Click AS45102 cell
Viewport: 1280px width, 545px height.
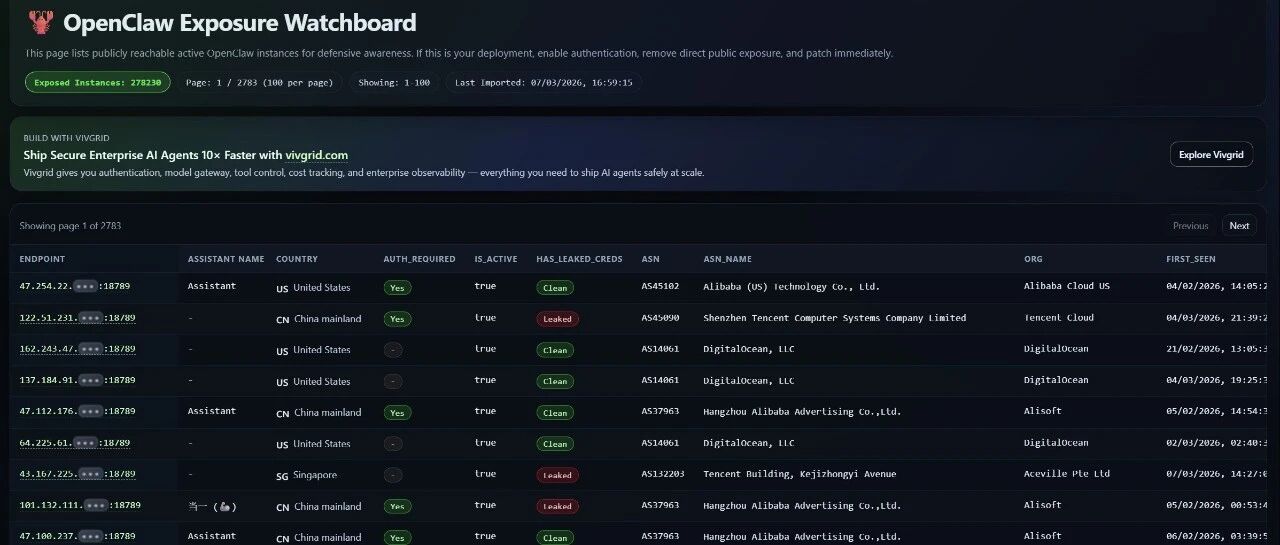[660, 286]
